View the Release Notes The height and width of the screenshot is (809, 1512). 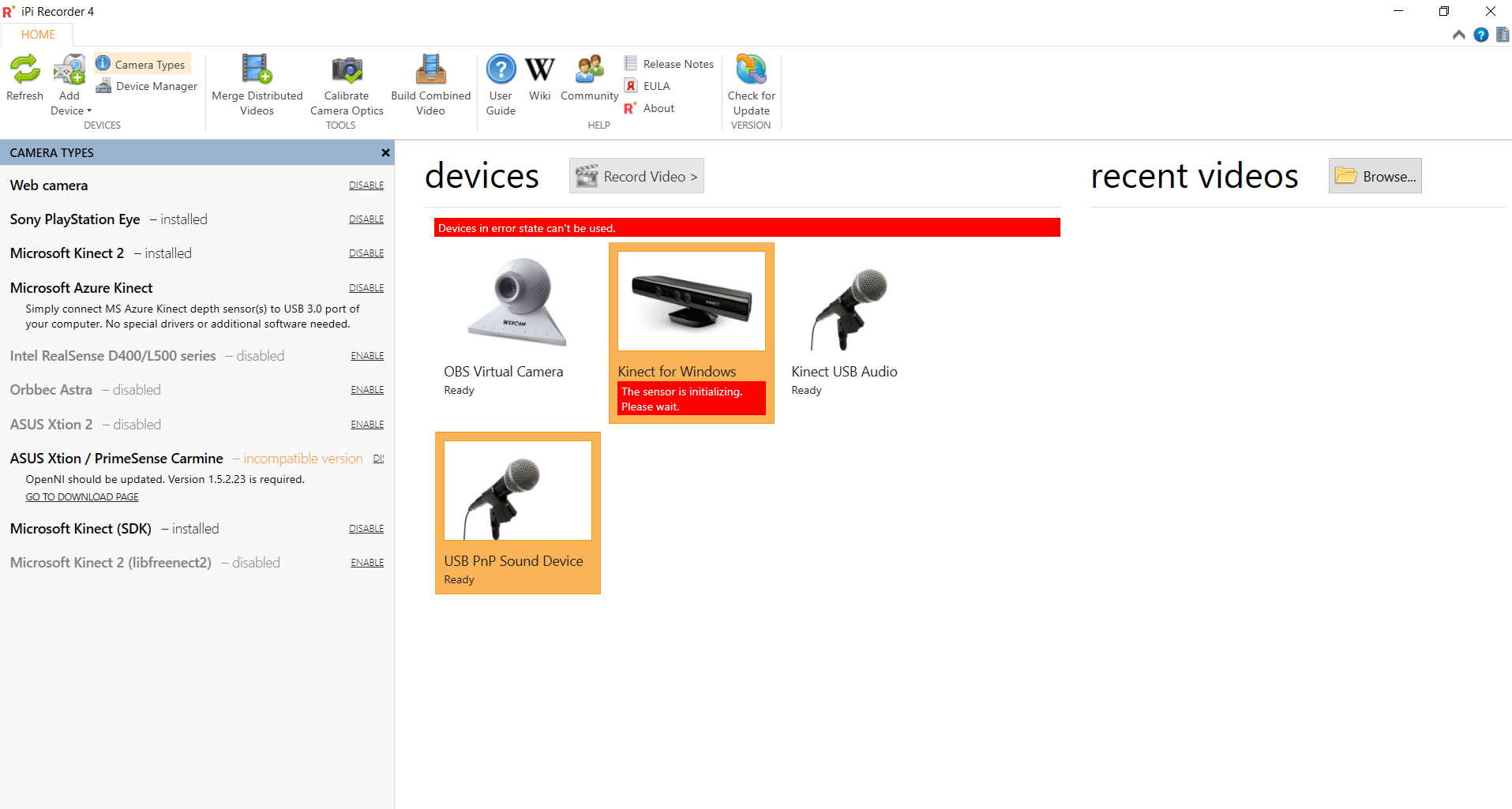pos(670,64)
